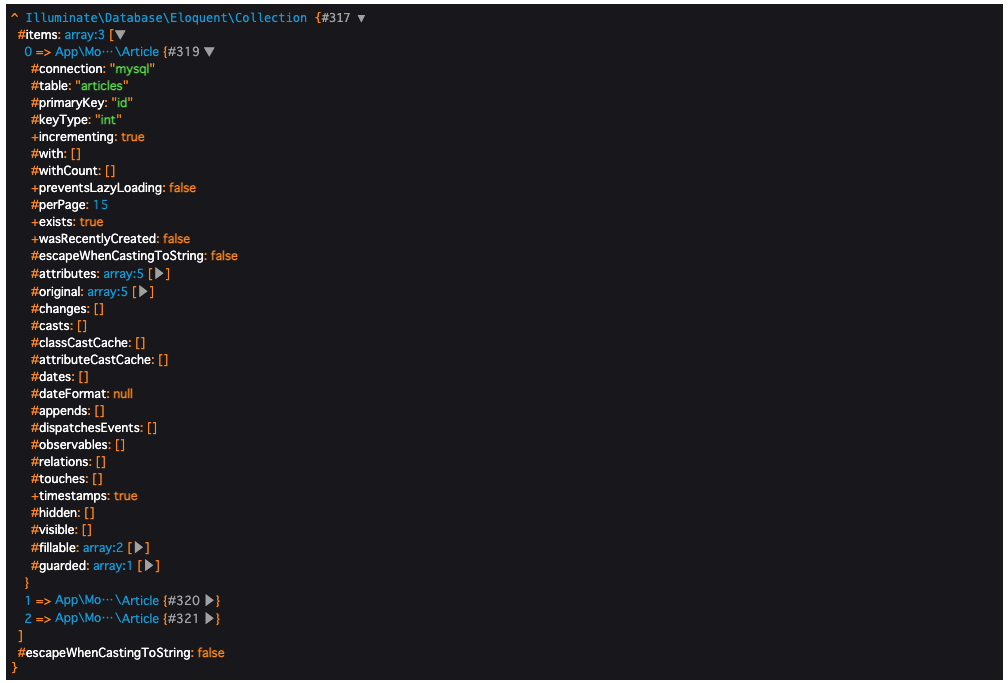This screenshot has height=683, width=1008.
Task: Collapse the Article #319 object
Action: point(209,51)
